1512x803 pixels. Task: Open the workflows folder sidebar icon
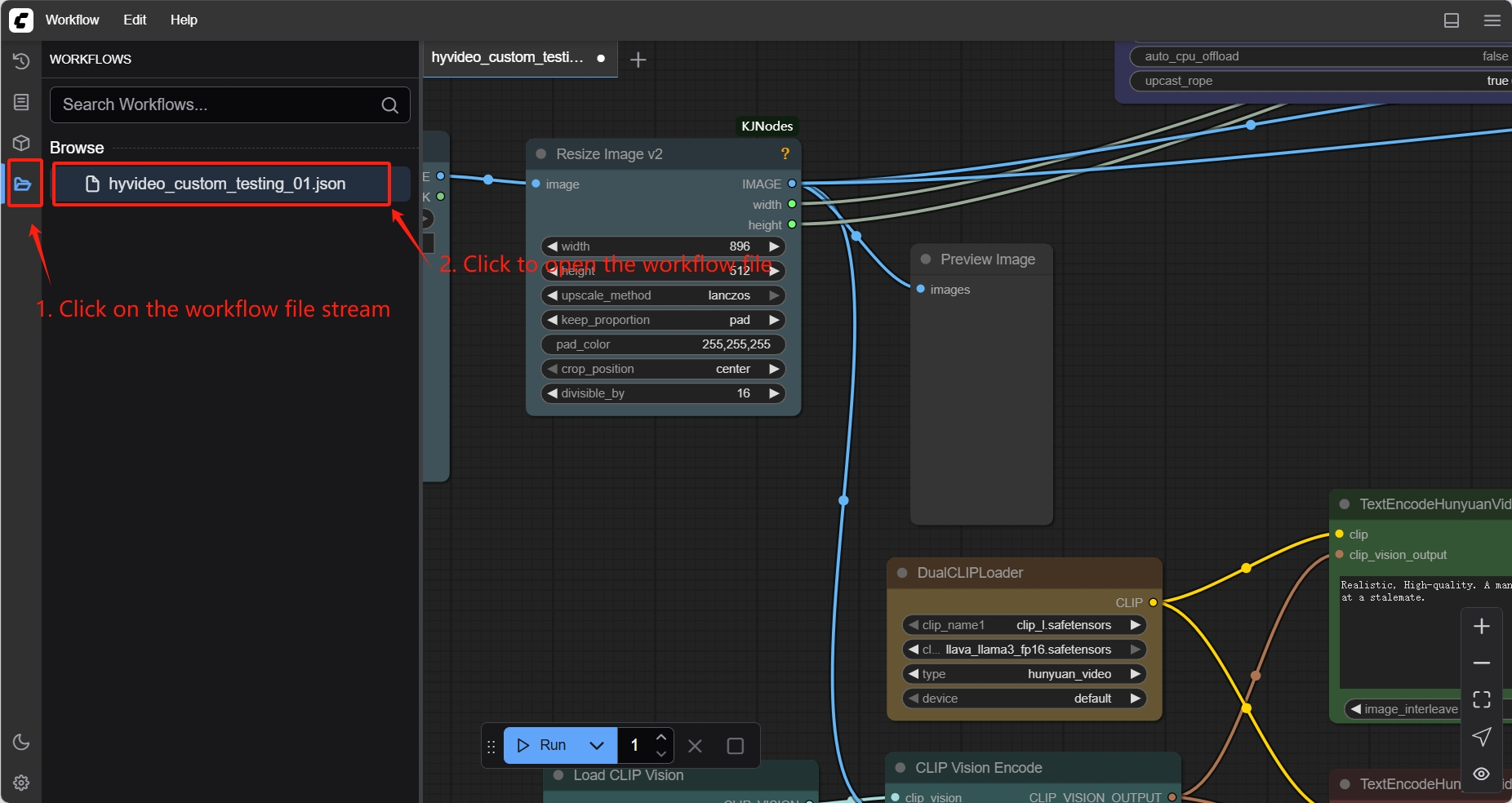pyautogui.click(x=23, y=184)
